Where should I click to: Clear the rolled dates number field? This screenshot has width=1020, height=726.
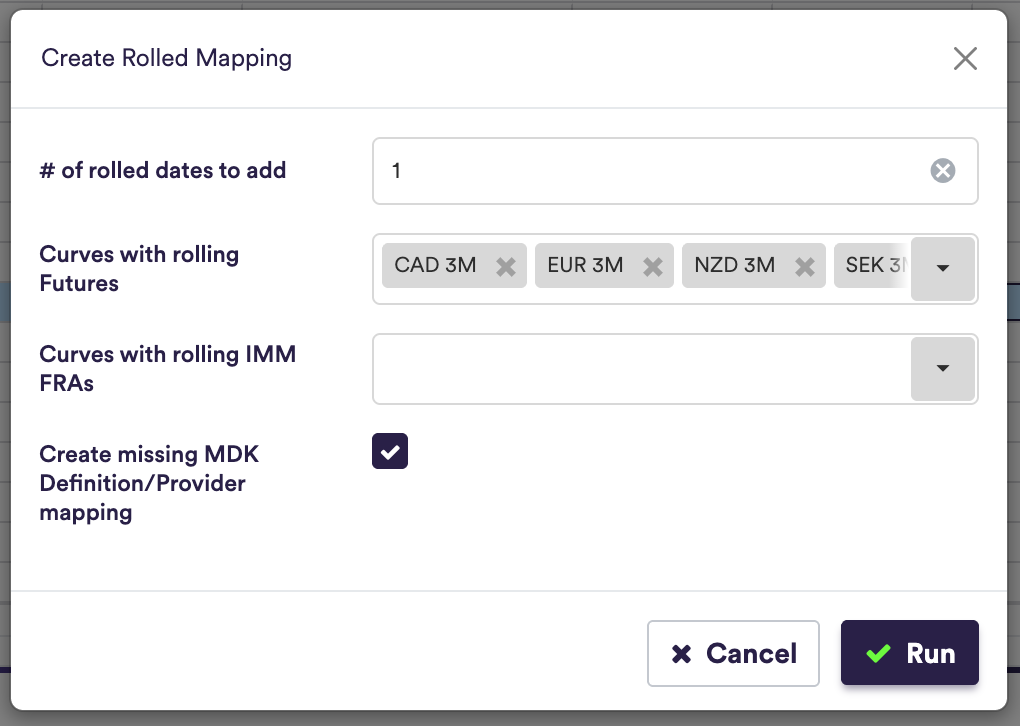pos(942,171)
